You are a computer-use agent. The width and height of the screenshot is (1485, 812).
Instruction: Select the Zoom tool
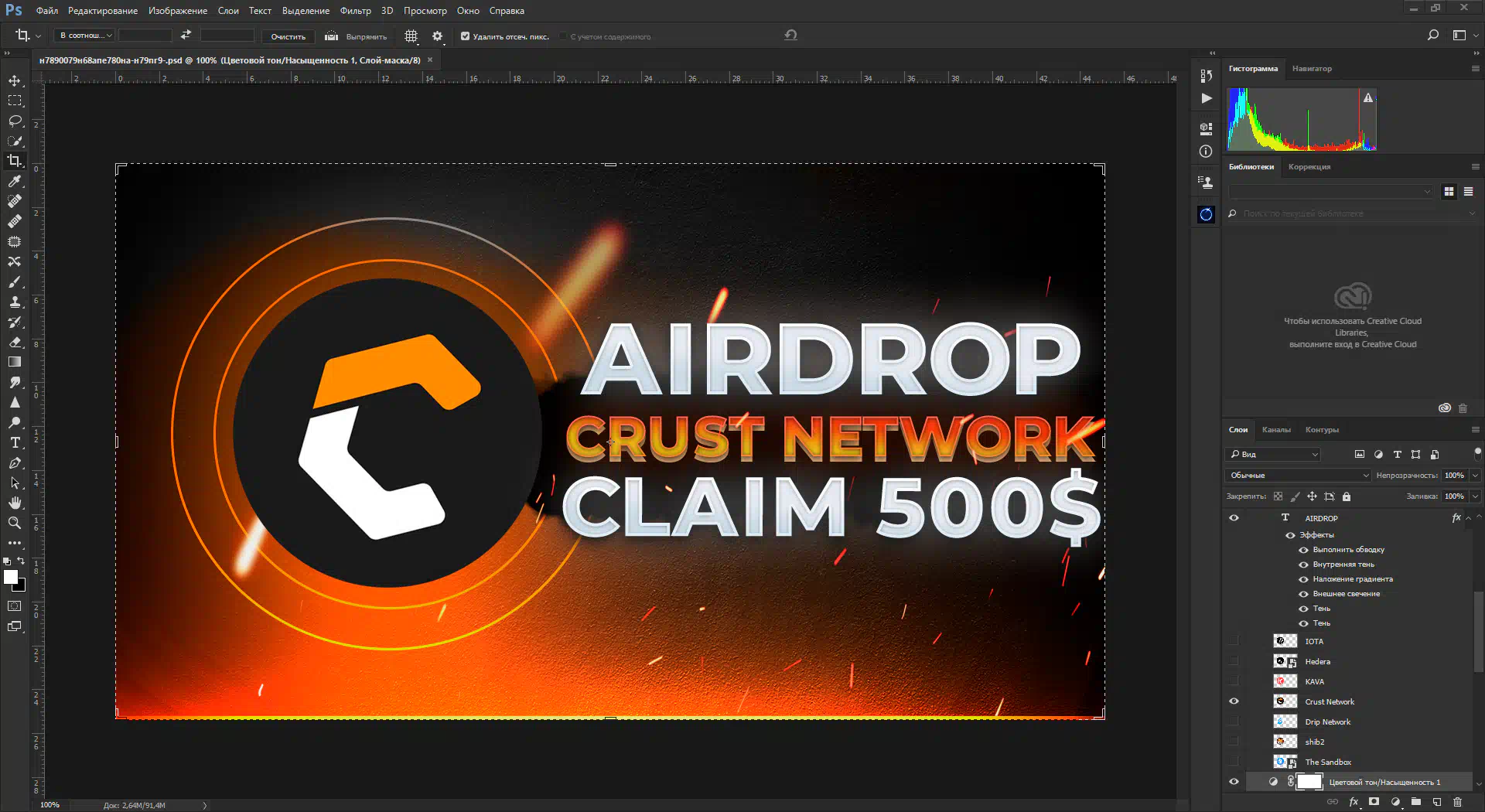(15, 524)
